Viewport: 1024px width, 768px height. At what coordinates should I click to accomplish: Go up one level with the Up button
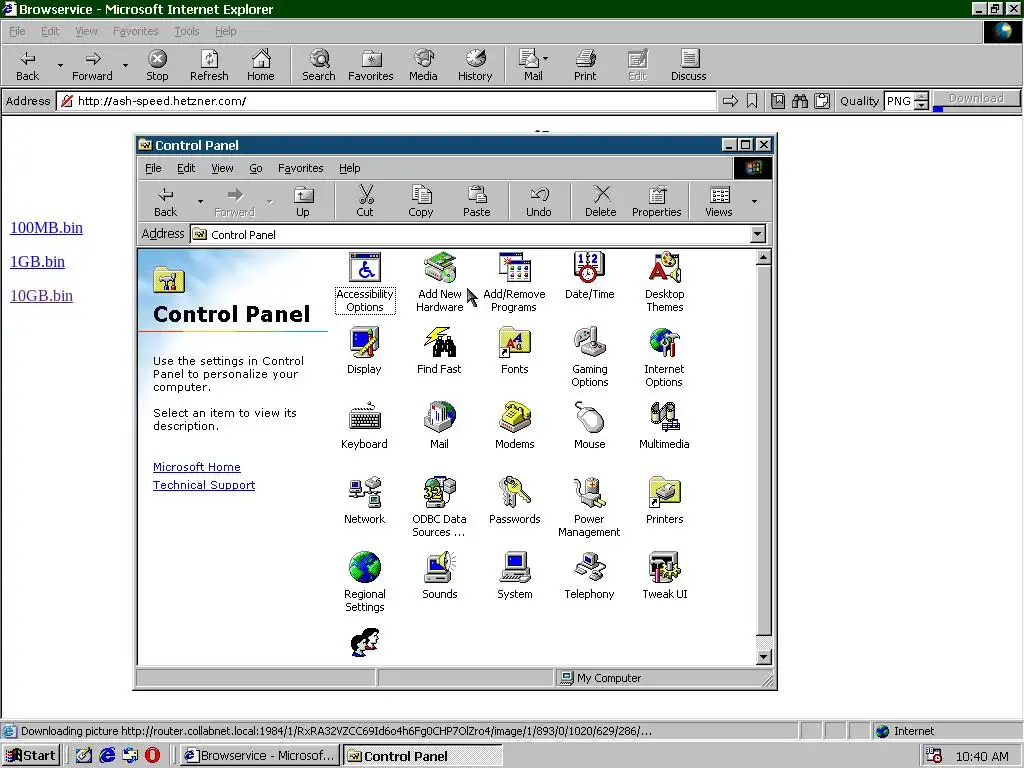click(x=303, y=201)
